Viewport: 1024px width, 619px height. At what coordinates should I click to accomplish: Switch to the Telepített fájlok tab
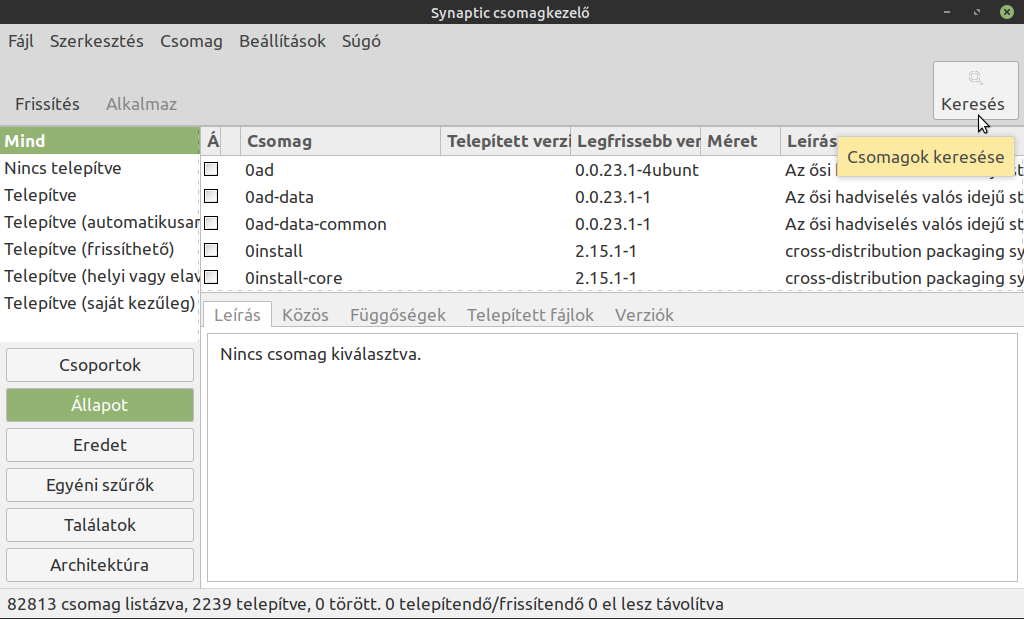530,315
